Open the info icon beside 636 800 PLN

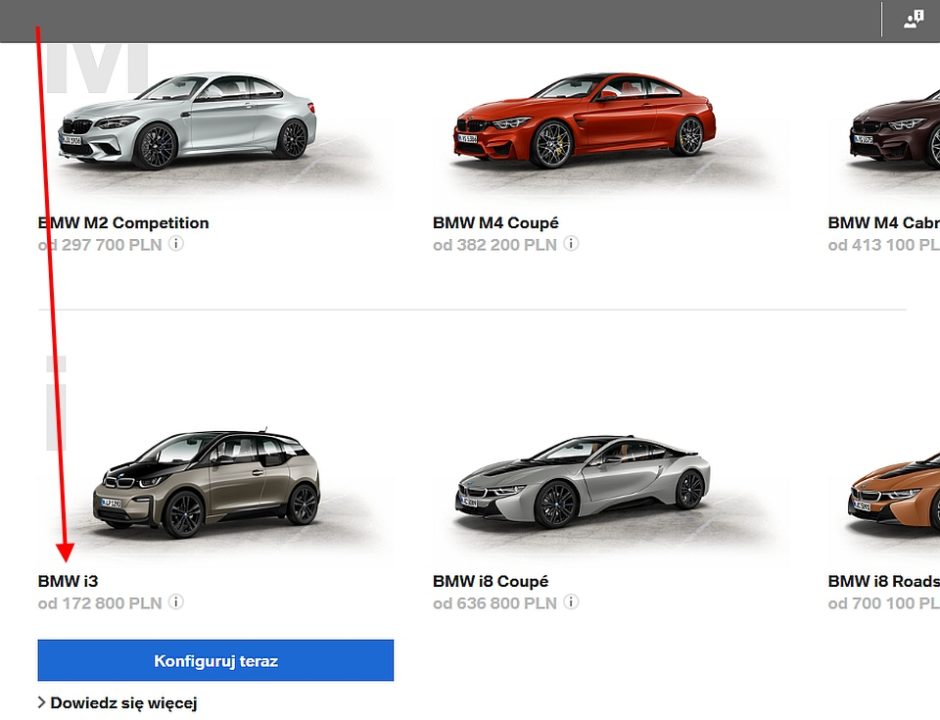coord(571,602)
